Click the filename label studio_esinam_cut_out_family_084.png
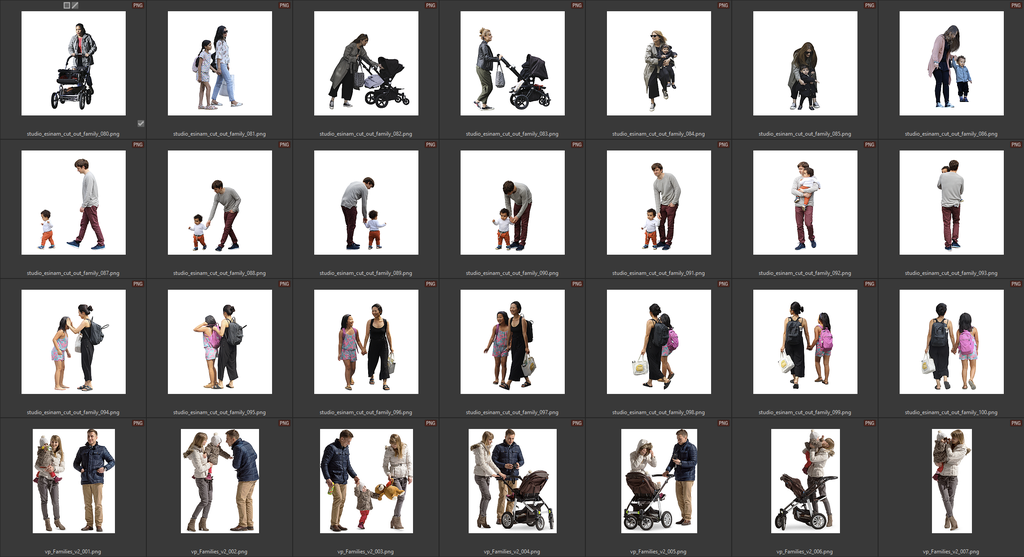 (x=658, y=133)
